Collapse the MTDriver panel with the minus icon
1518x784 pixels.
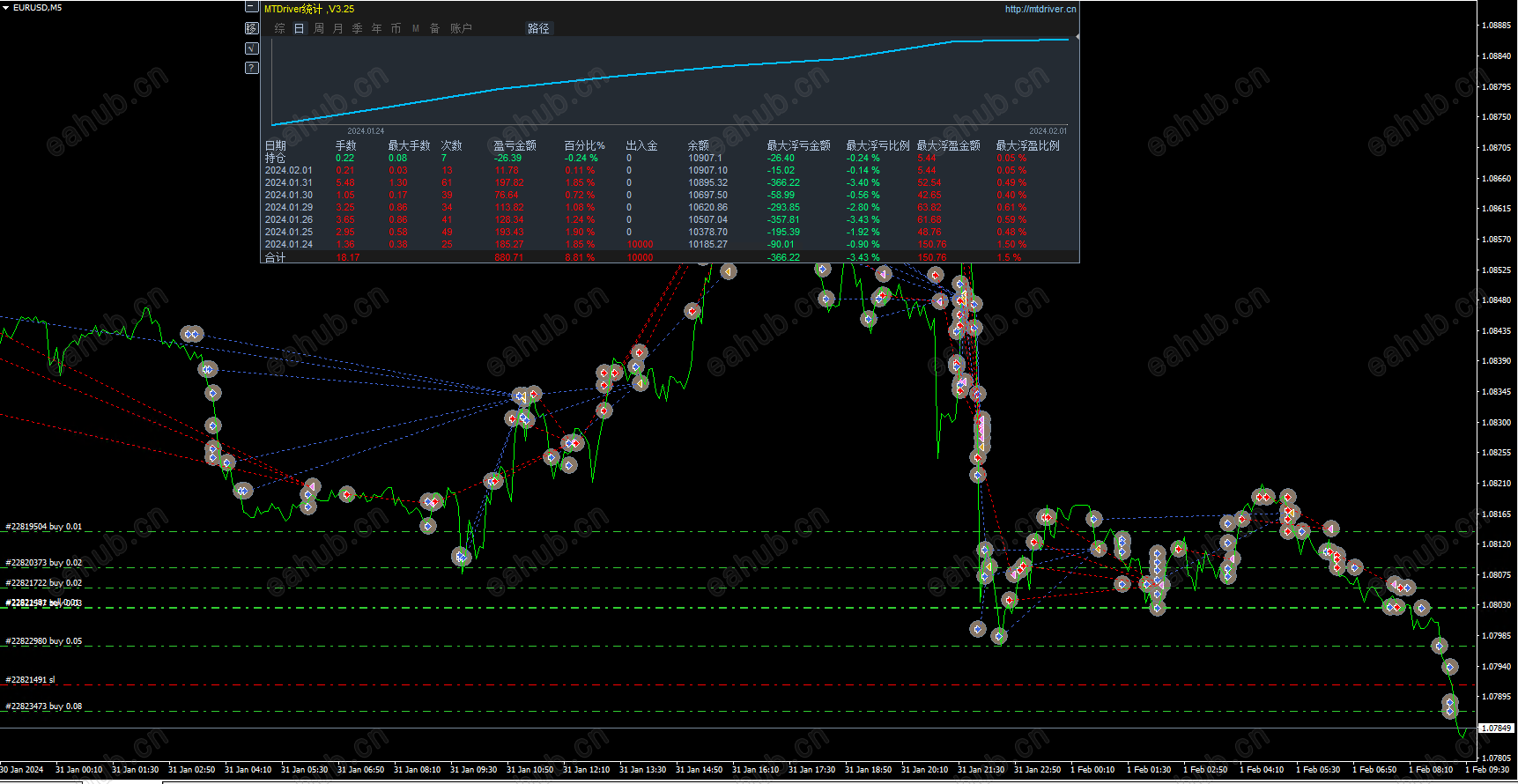point(251,6)
